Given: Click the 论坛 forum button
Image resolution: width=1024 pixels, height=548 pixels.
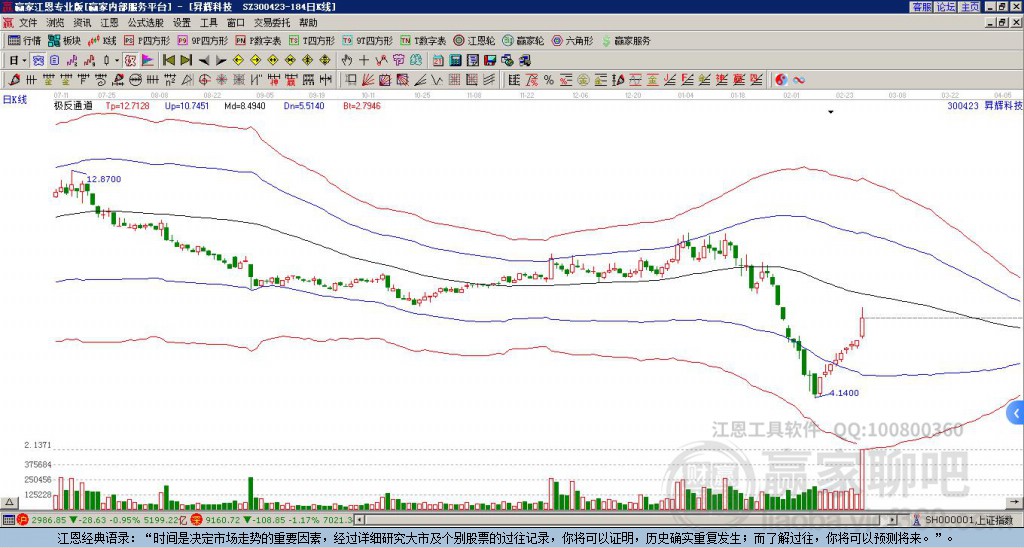Looking at the screenshot, I should point(946,7).
